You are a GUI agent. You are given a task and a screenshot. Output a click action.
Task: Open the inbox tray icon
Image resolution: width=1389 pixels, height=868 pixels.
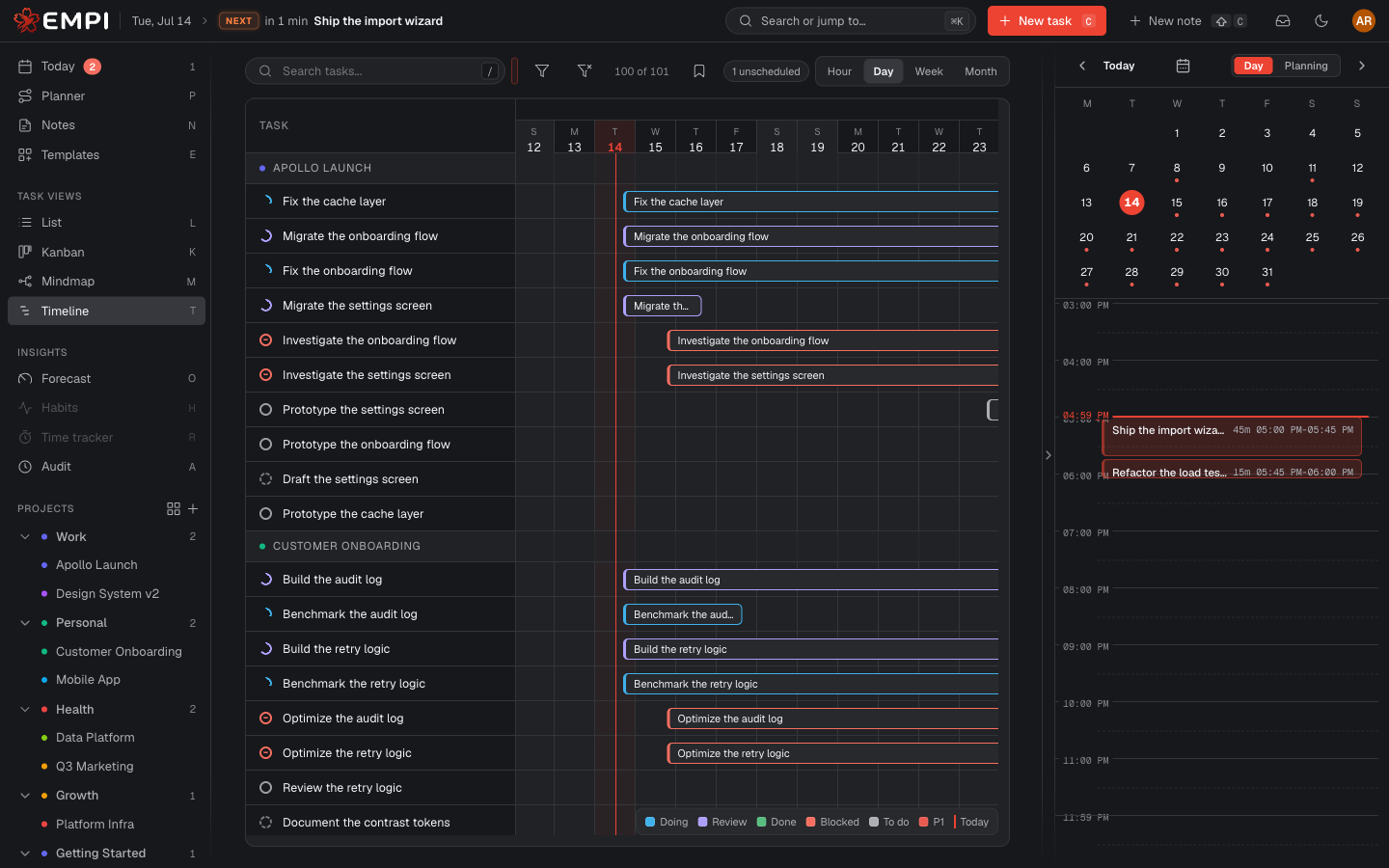pos(1283,20)
